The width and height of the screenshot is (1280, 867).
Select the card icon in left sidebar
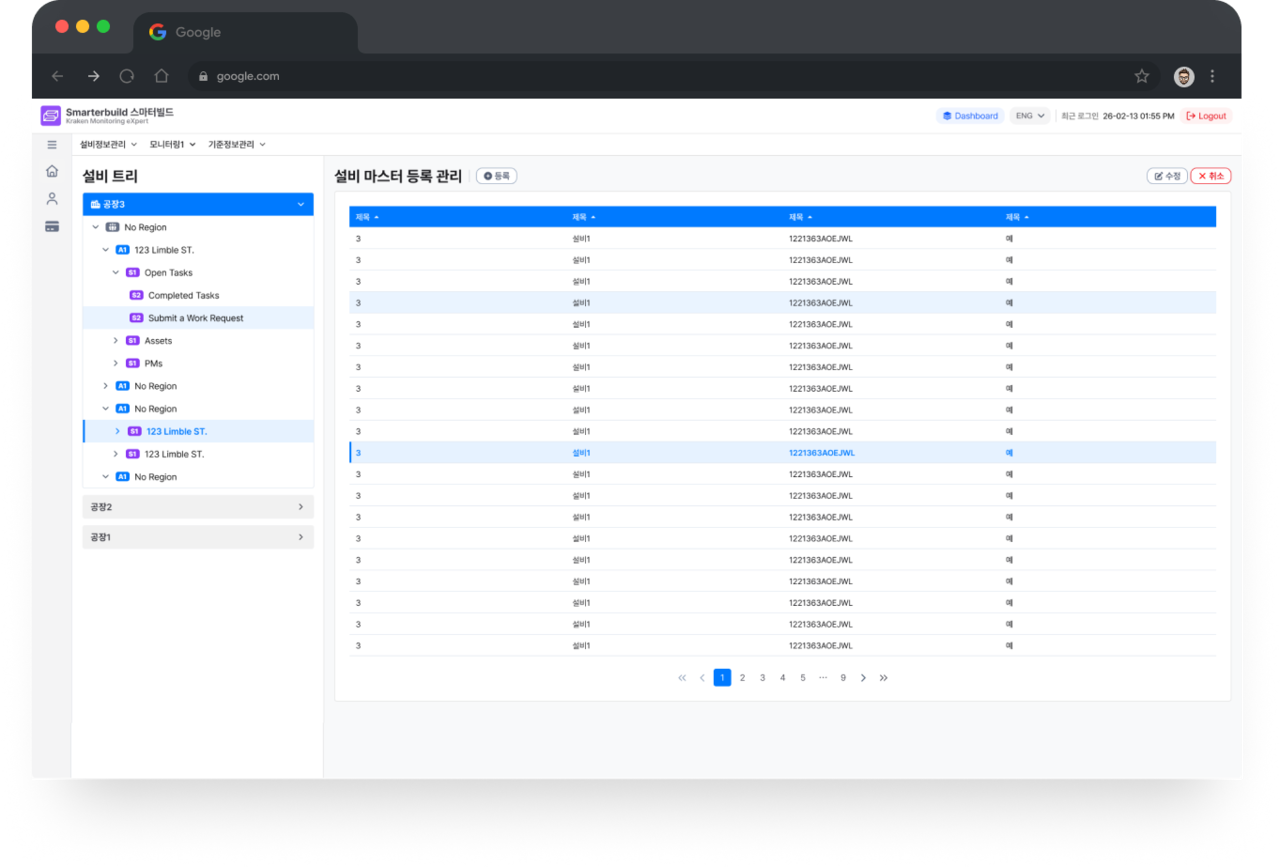52,227
